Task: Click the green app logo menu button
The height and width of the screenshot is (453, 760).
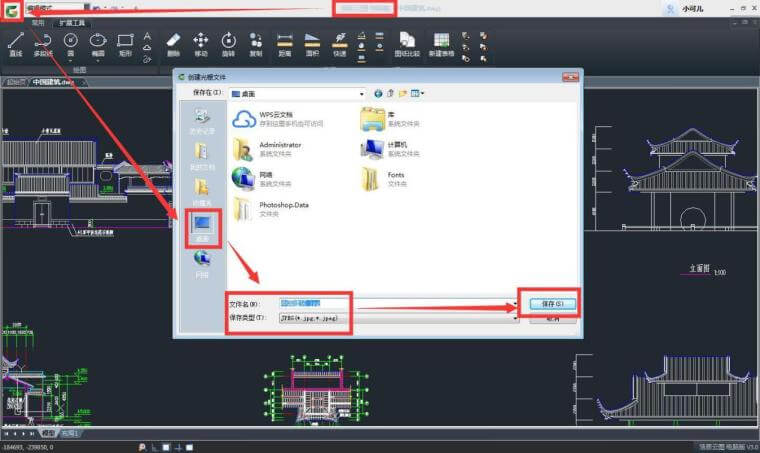Action: click(x=11, y=9)
